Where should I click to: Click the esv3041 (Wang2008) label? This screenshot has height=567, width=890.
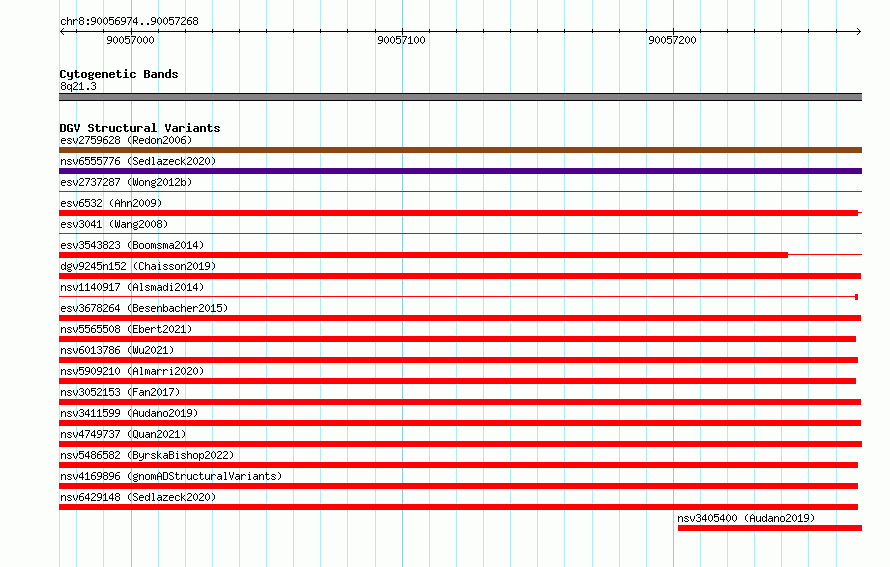tap(114, 224)
